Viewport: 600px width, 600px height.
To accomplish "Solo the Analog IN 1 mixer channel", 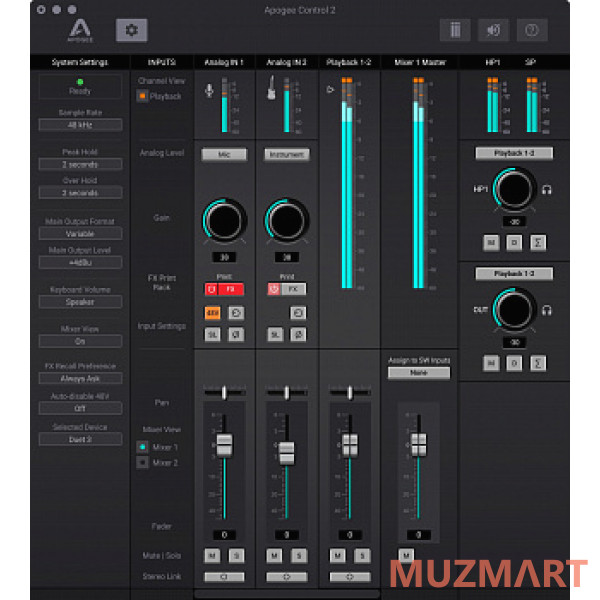I will pyautogui.click(x=236, y=556).
